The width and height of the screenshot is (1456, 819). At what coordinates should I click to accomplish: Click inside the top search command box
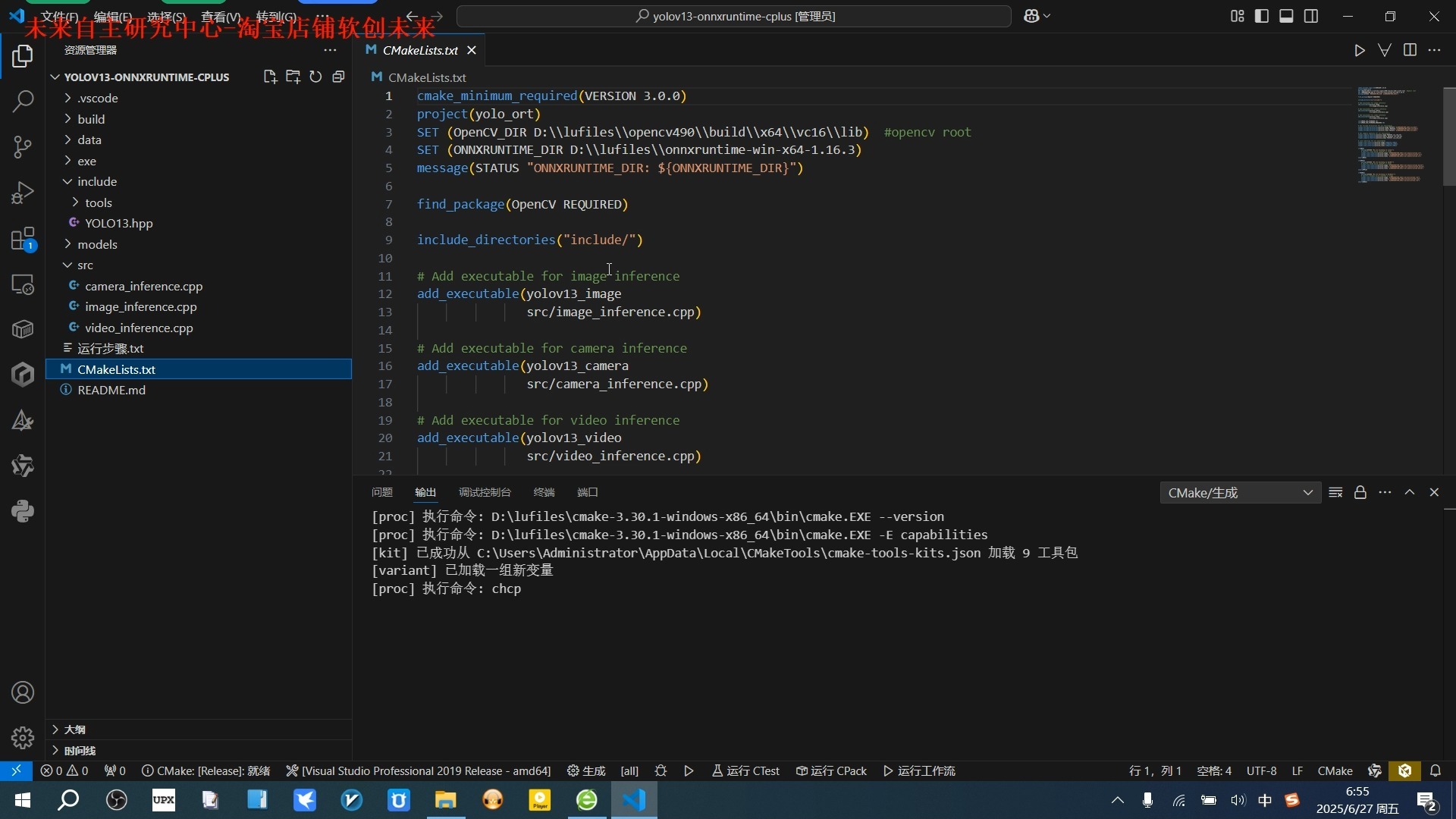point(733,16)
